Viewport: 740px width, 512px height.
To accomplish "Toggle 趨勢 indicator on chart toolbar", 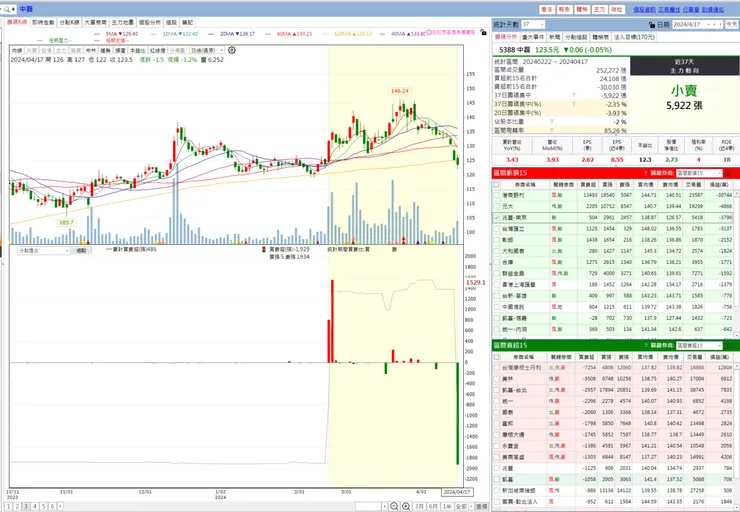I will (x=106, y=50).
